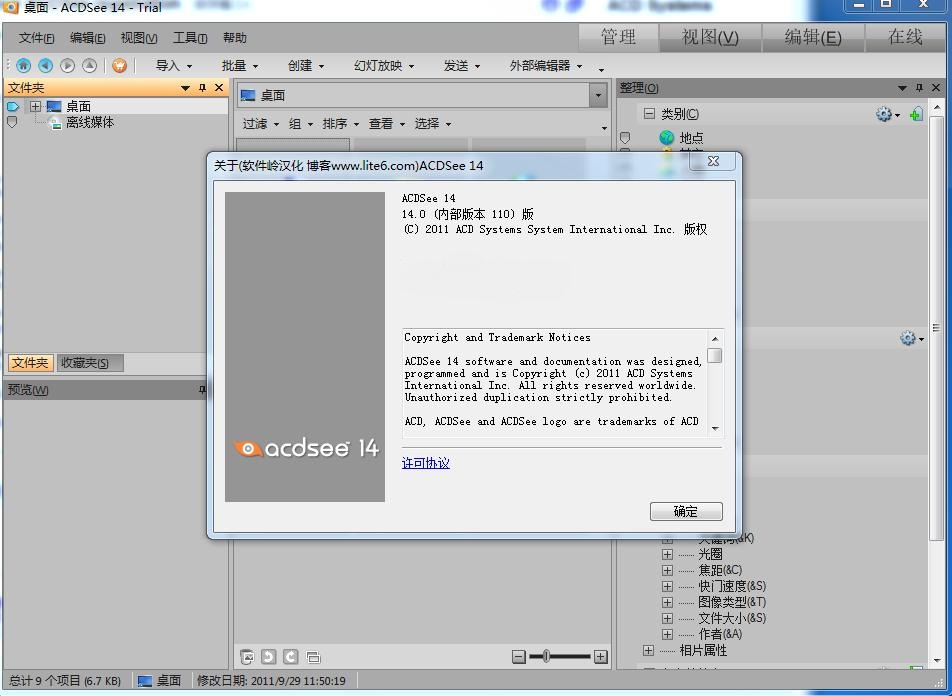Open the 文件 menu
952x696 pixels.
(36, 38)
